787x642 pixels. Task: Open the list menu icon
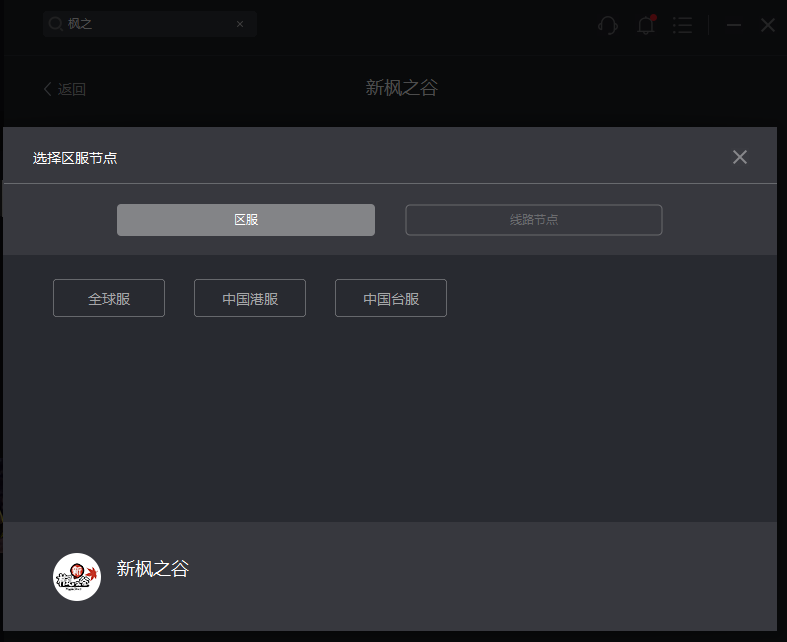(683, 25)
